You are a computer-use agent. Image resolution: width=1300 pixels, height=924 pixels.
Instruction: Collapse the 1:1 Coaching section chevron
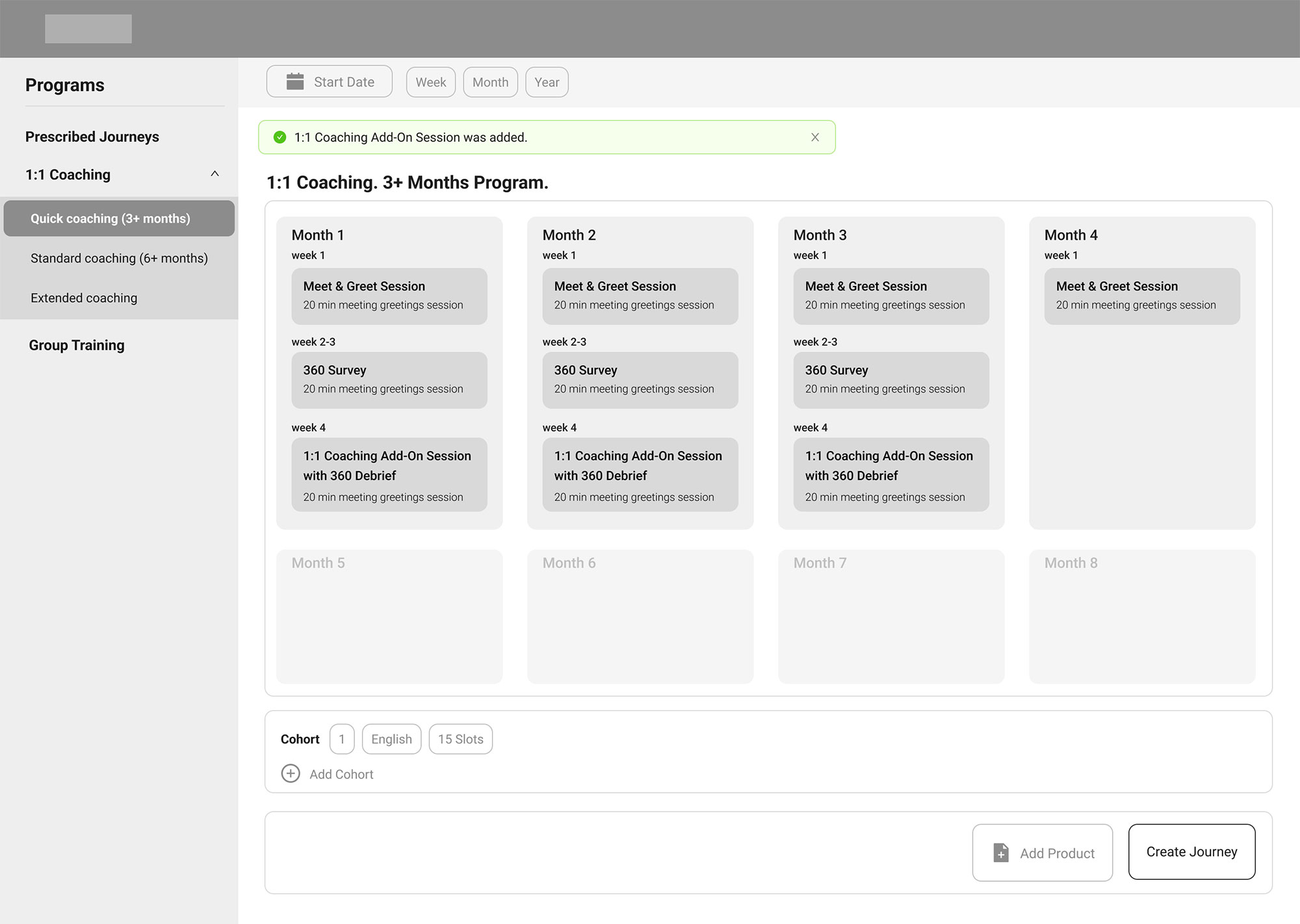coord(214,174)
